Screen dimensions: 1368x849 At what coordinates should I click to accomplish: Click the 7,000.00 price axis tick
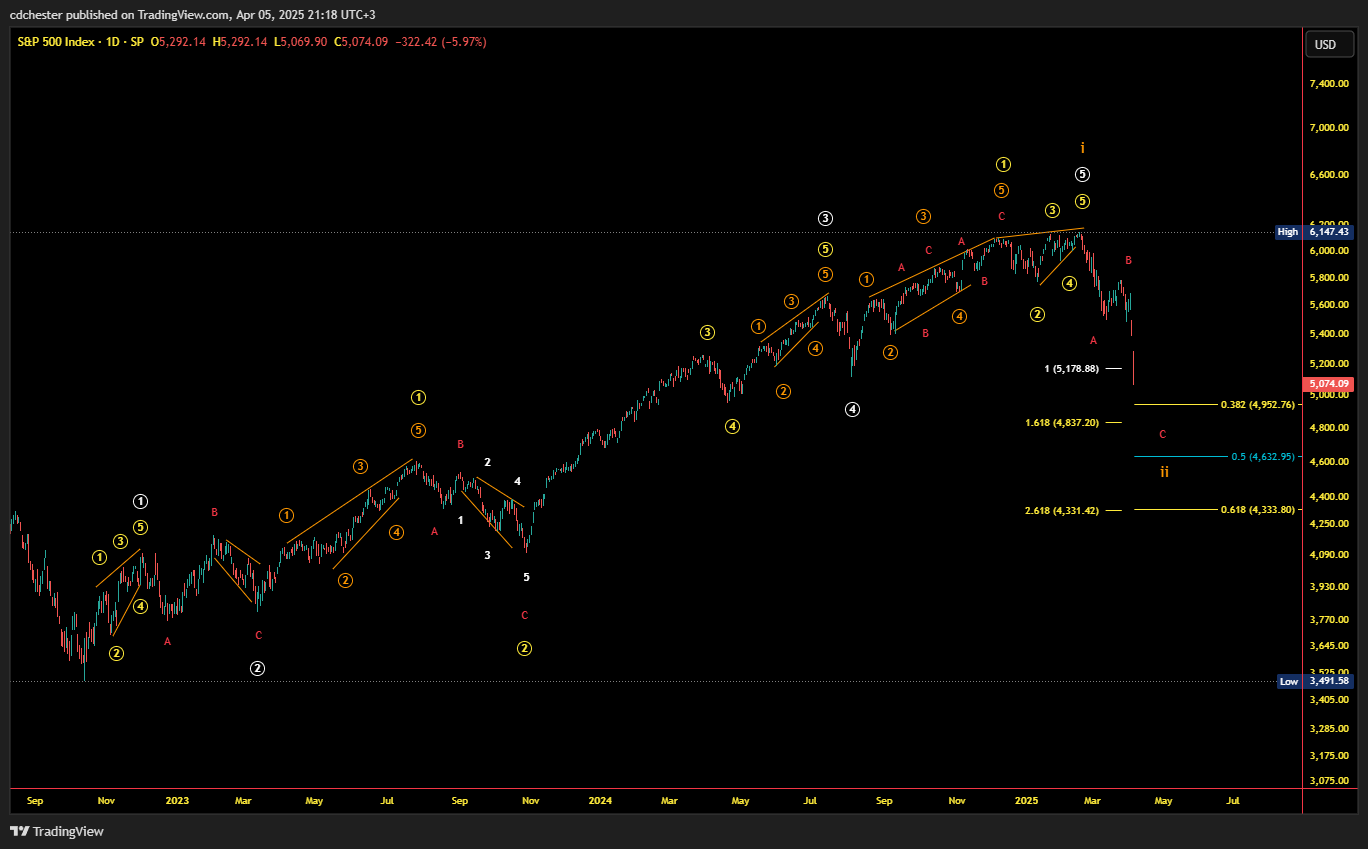pos(1328,128)
